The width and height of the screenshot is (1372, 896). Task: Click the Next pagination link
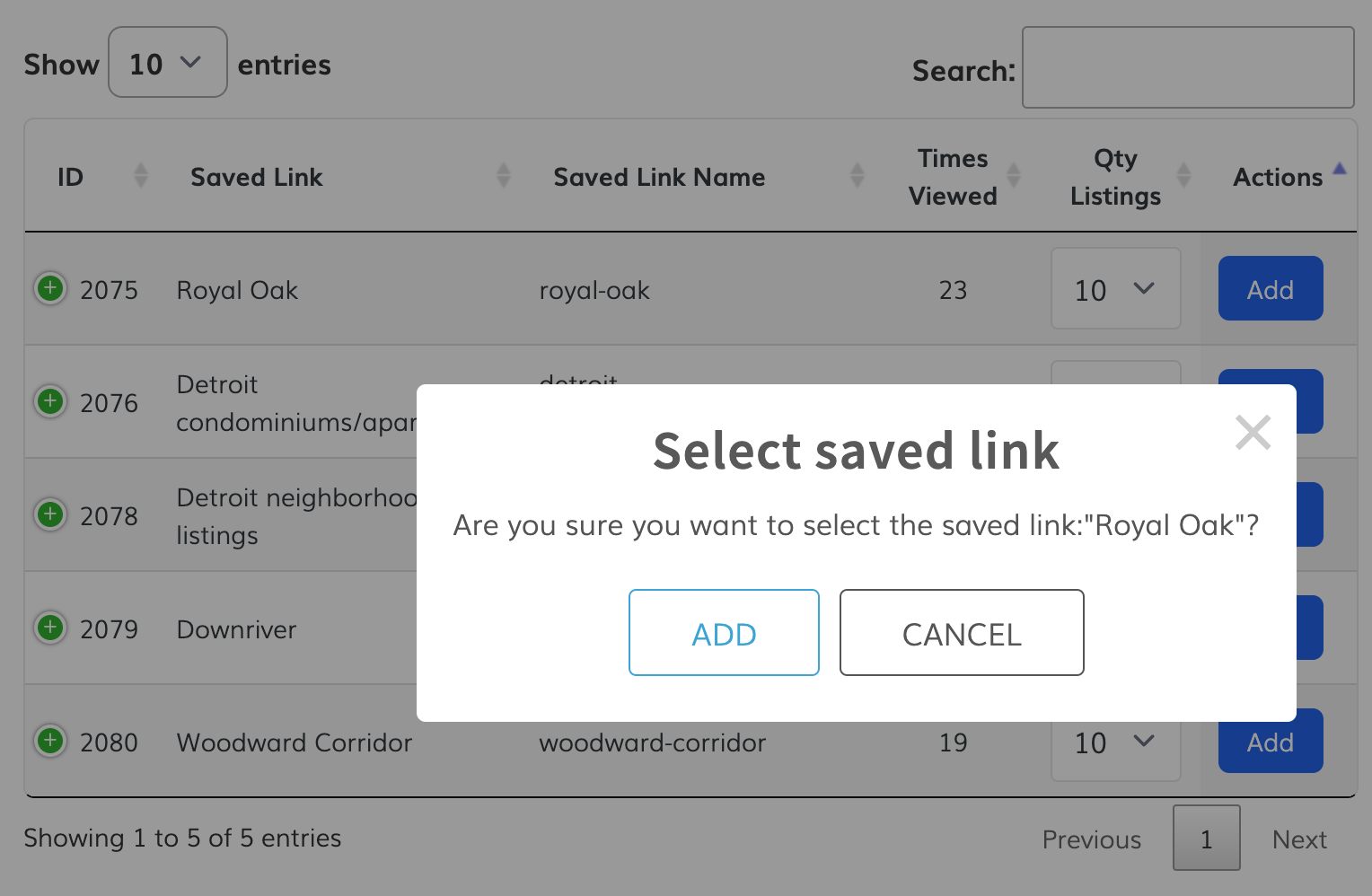pyautogui.click(x=1298, y=839)
